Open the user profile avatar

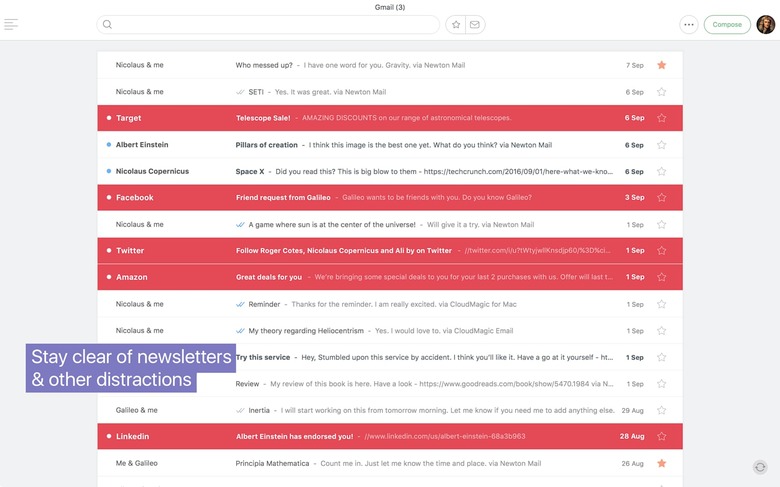coord(765,25)
